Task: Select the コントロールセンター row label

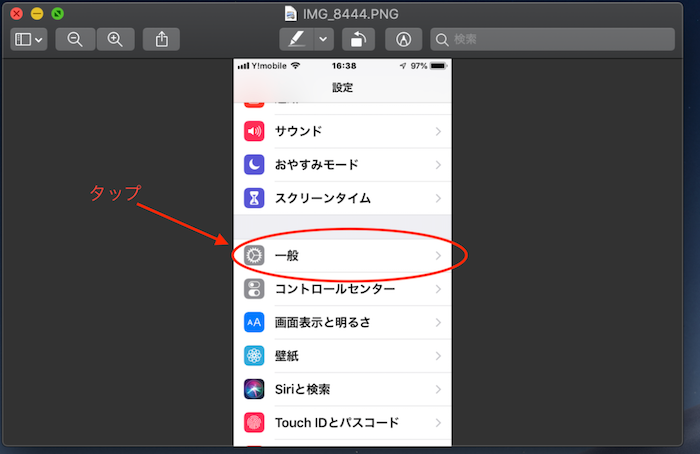Action: [x=335, y=289]
